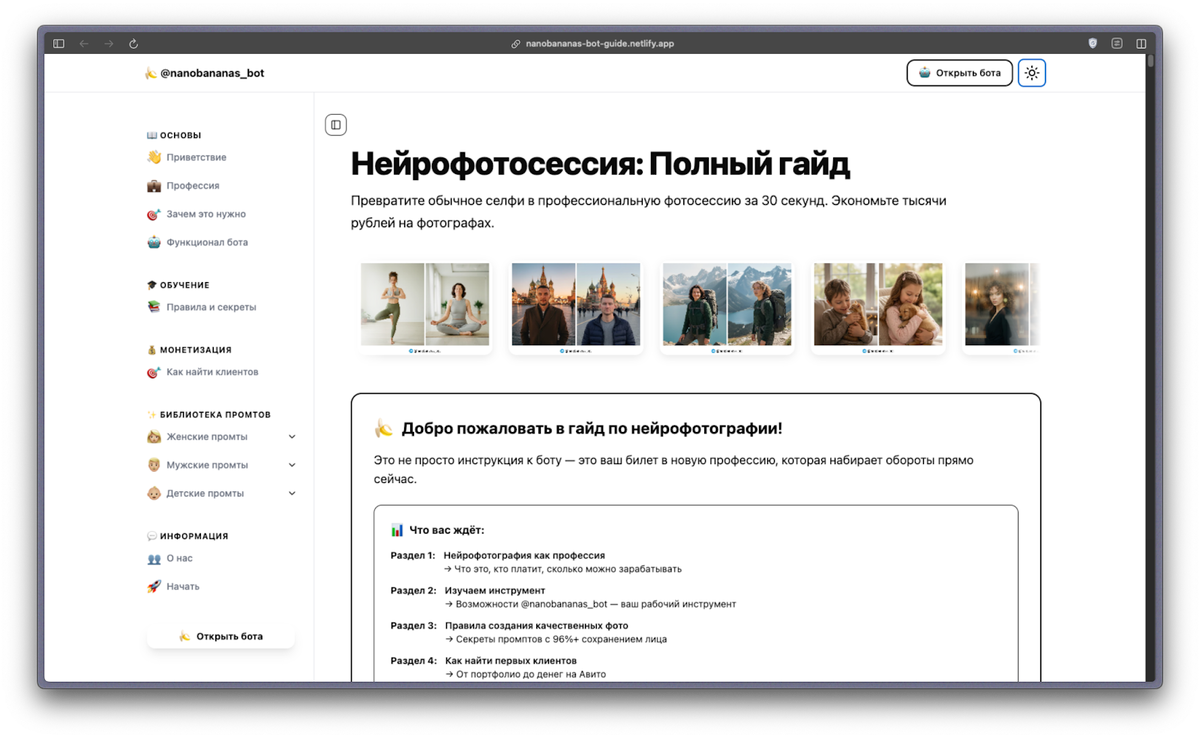Reload the page with the refresh icon
This screenshot has width=1200, height=738.
[x=133, y=44]
